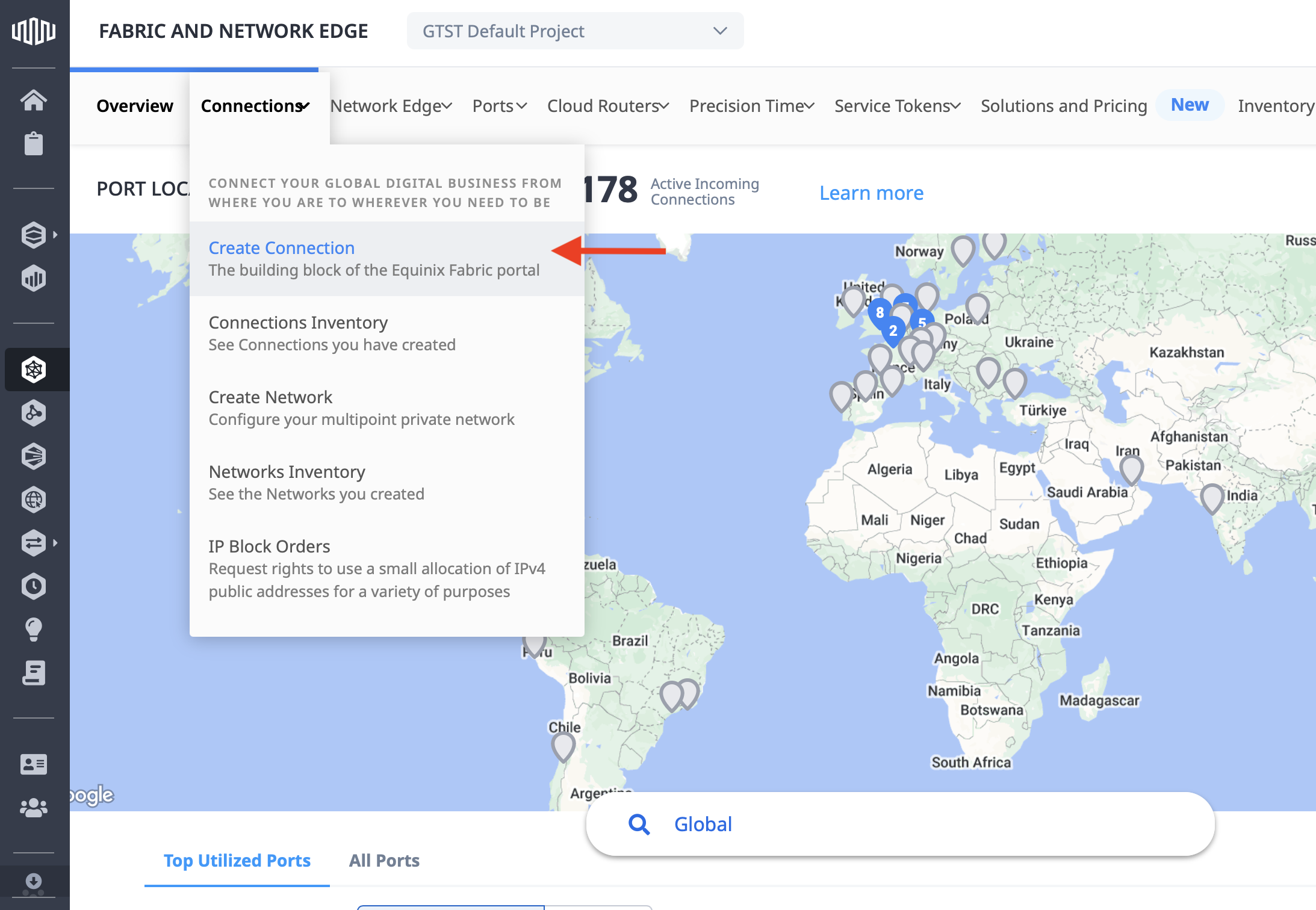Select IP Block Orders menu item

pyautogui.click(x=386, y=569)
